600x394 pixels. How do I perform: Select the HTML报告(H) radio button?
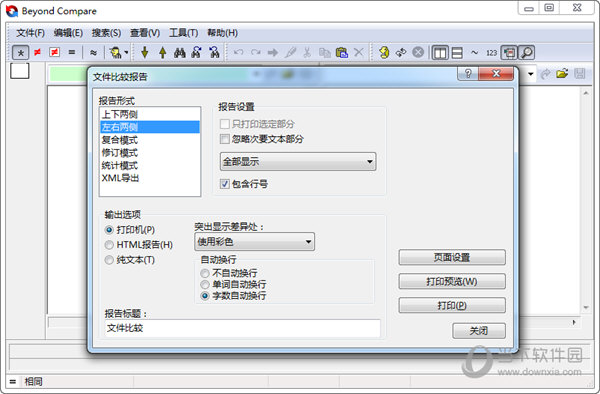109,245
